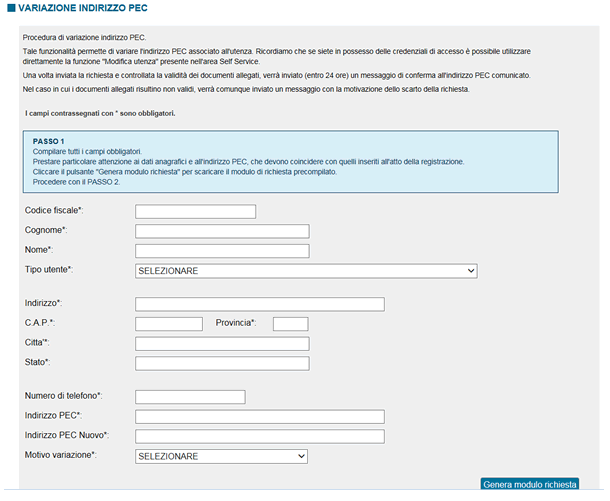This screenshot has width=610, height=501.
Task: Click the Motivo variazione dropdown arrow
Action: click(301, 456)
